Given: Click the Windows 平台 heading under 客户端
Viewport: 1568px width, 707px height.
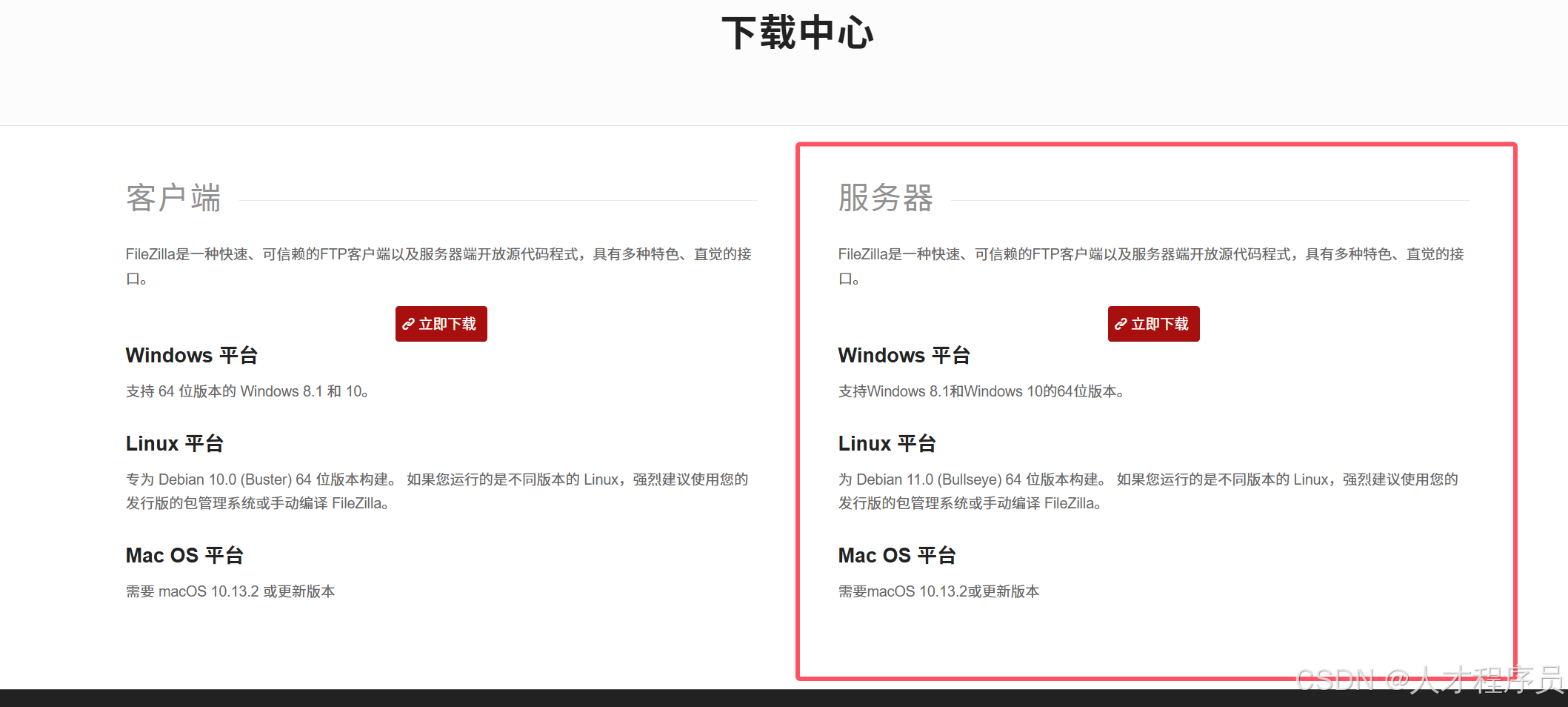Looking at the screenshot, I should 192,356.
